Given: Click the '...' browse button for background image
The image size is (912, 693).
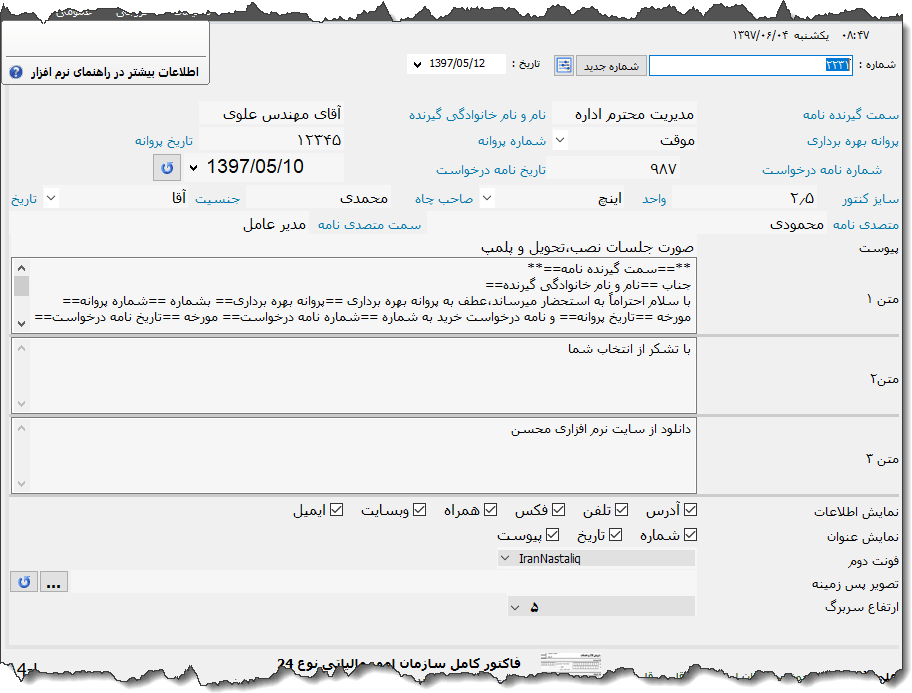Looking at the screenshot, I should point(54,581).
